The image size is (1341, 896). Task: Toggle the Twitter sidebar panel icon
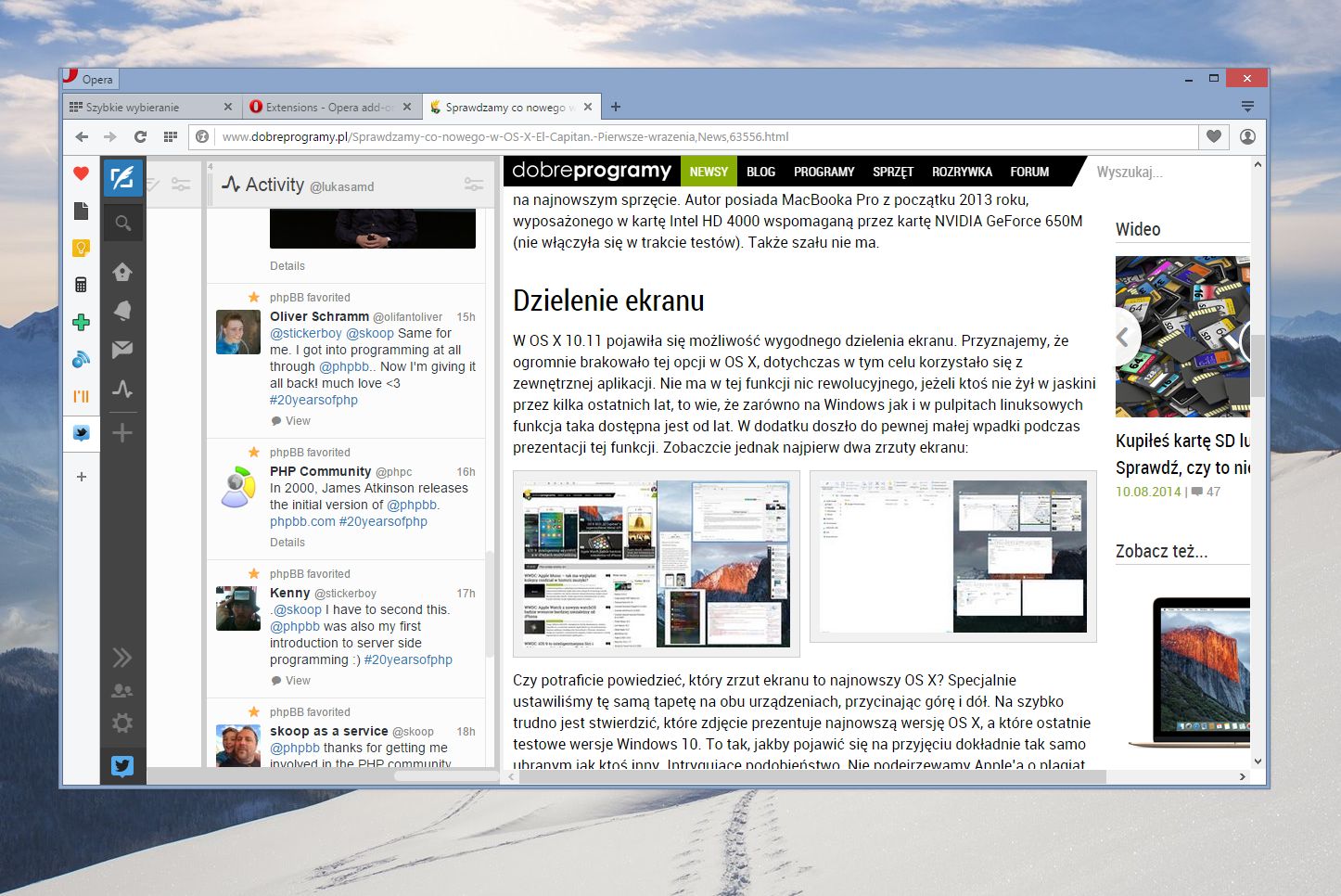pos(81,433)
